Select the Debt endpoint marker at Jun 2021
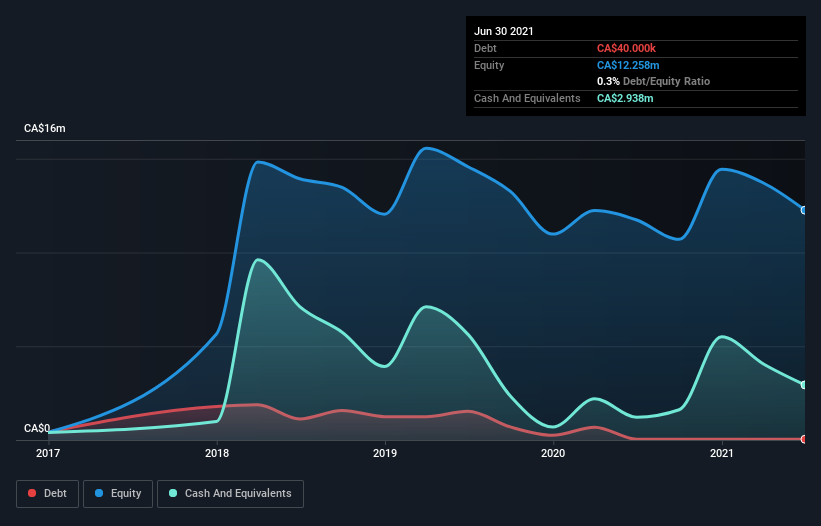The image size is (821, 526). click(x=804, y=439)
